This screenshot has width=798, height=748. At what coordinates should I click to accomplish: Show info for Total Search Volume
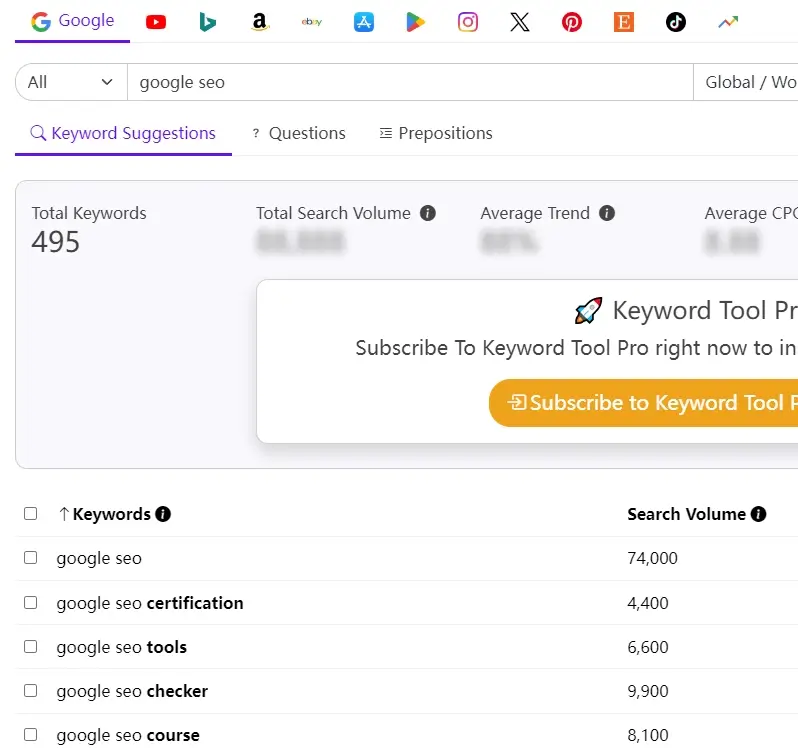[428, 213]
